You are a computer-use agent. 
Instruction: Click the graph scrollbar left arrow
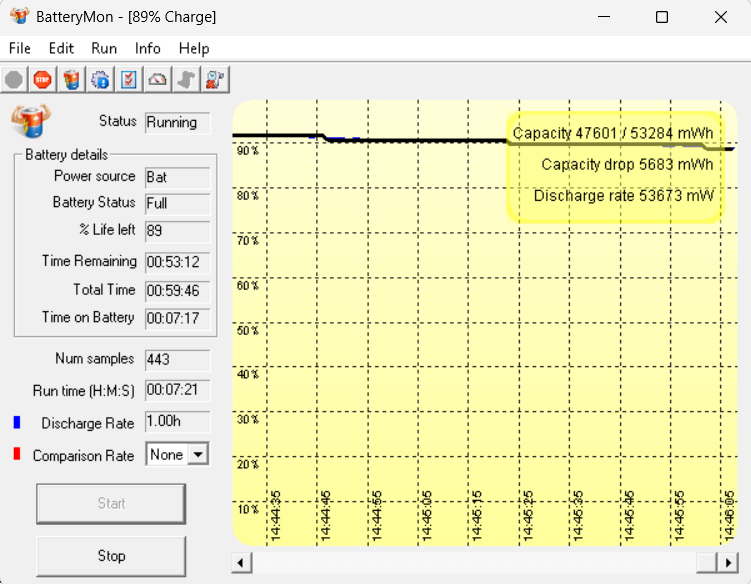click(x=241, y=562)
